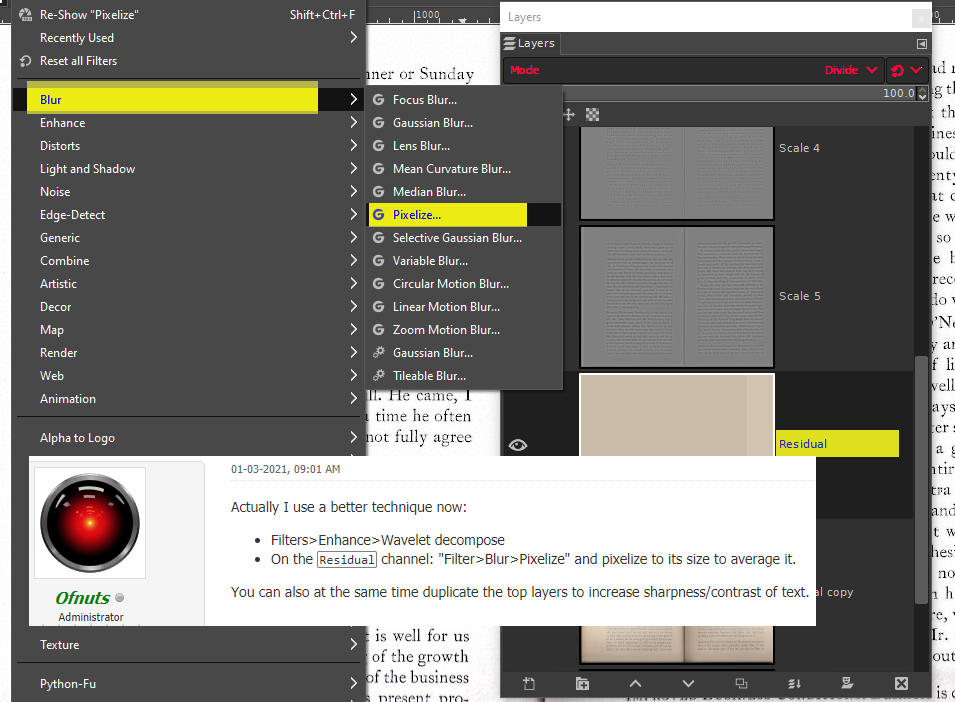Lower the selected layer one step
955x702 pixels.
(688, 684)
